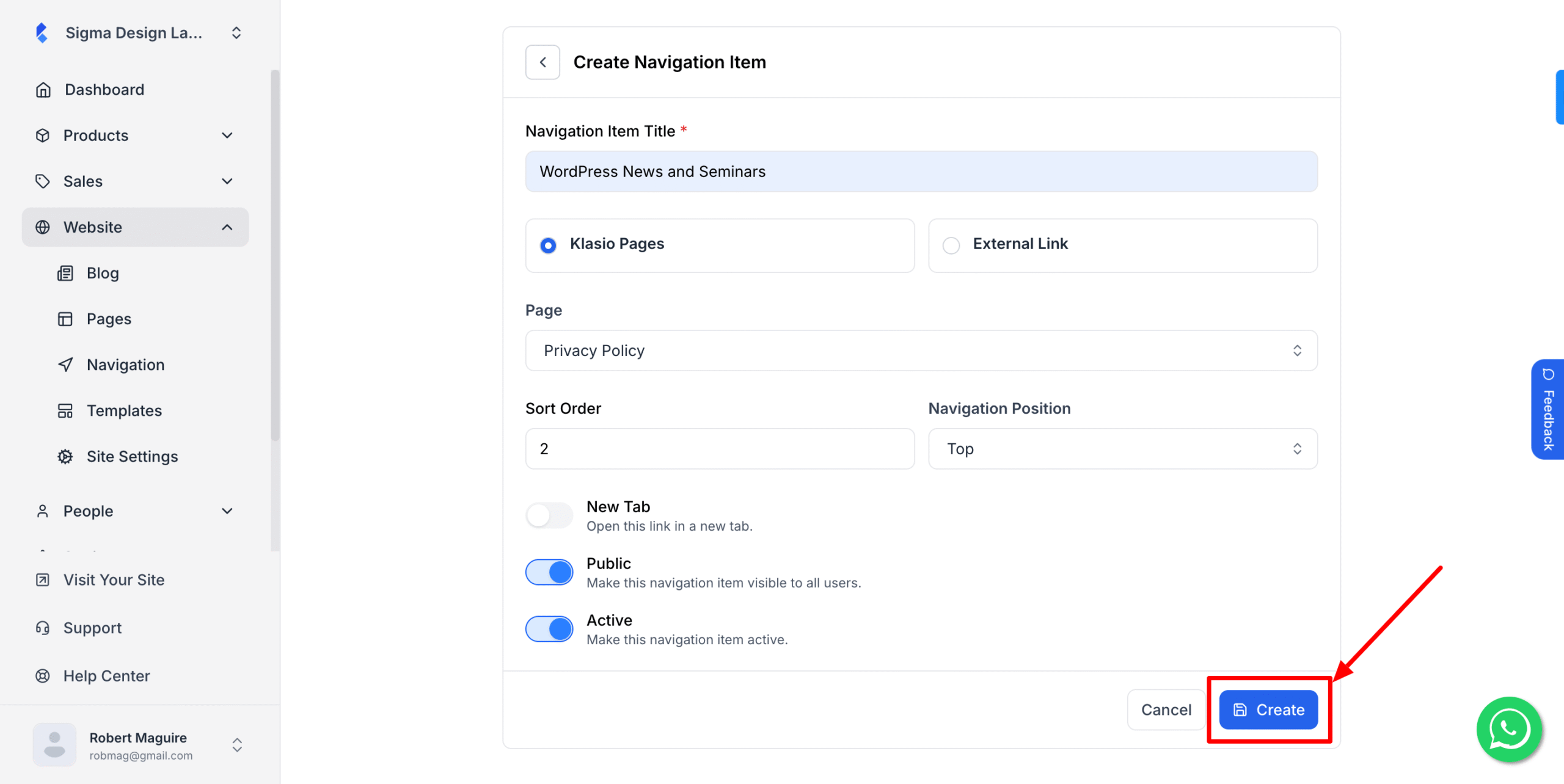This screenshot has width=1564, height=784.
Task: Click the Visit Your Site external icon
Action: point(42,579)
